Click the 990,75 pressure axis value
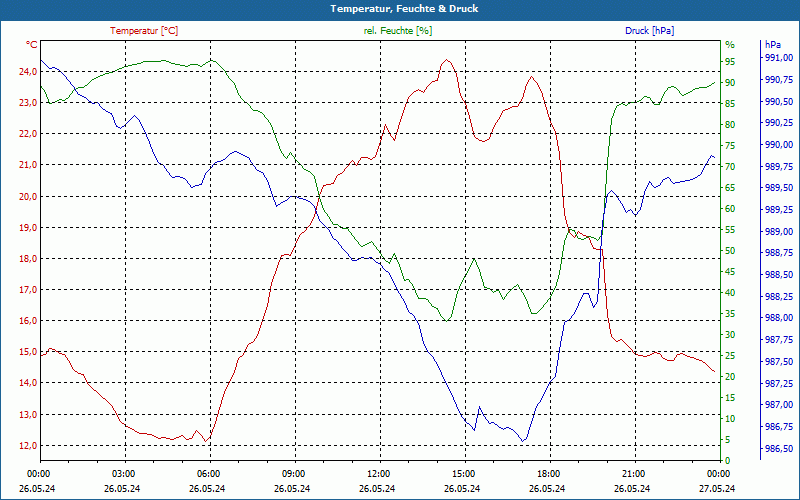Image resolution: width=800 pixels, height=500 pixels. tap(779, 80)
